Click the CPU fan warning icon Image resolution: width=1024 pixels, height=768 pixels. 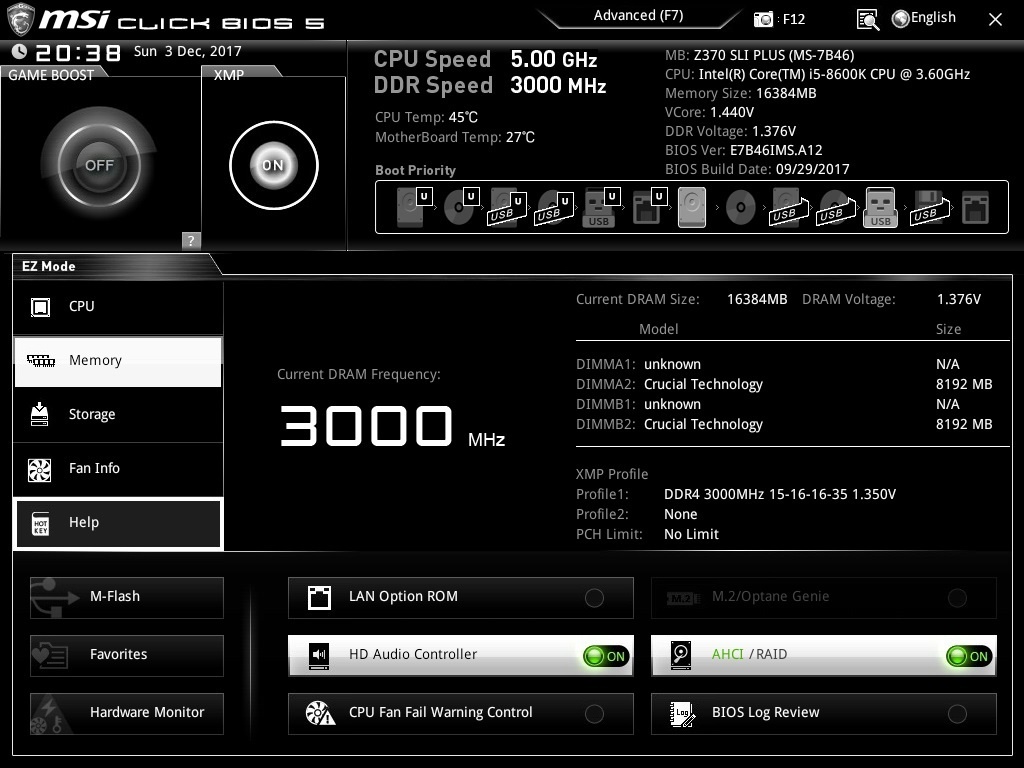tap(320, 713)
